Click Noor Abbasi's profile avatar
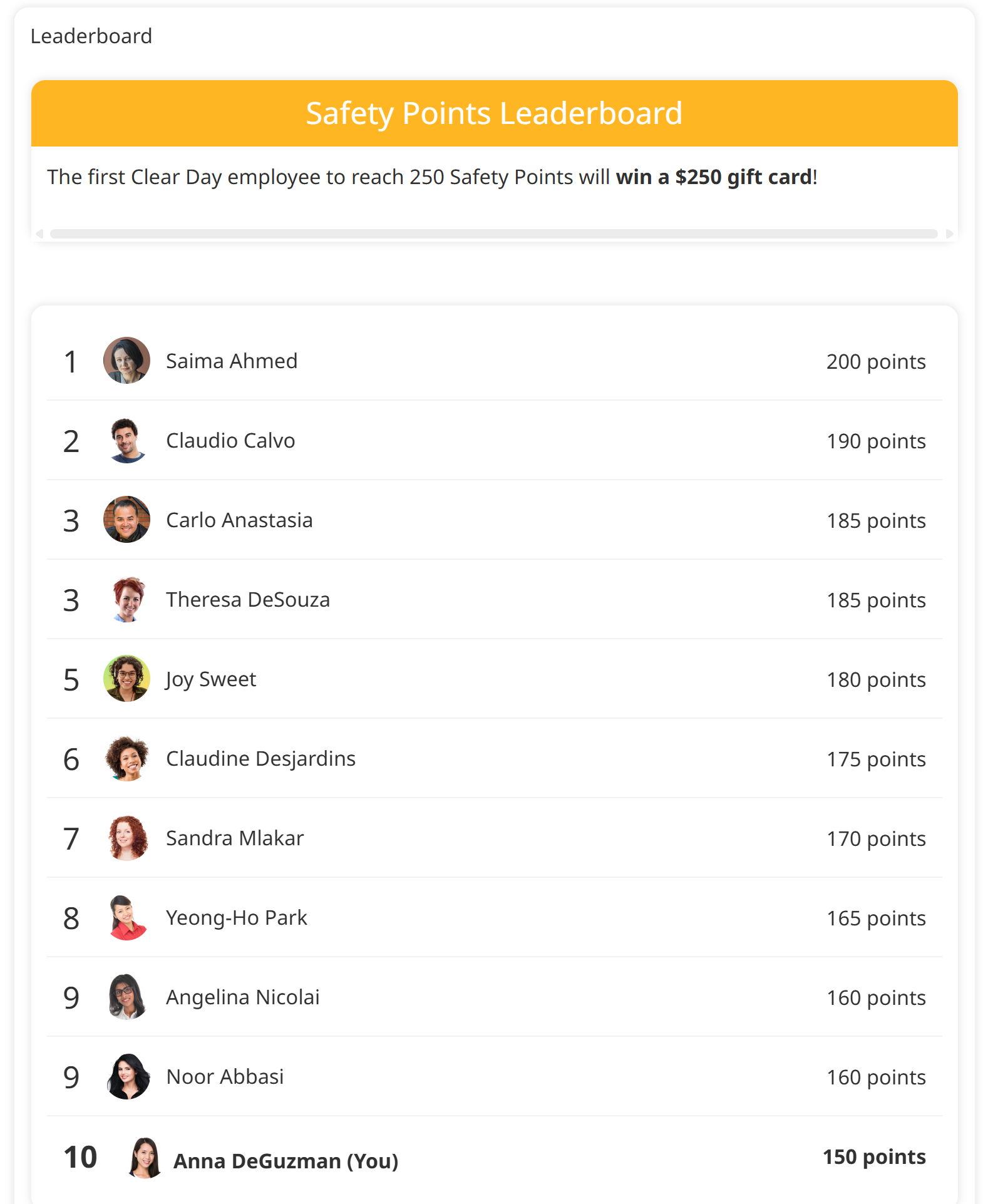 pyautogui.click(x=126, y=1076)
